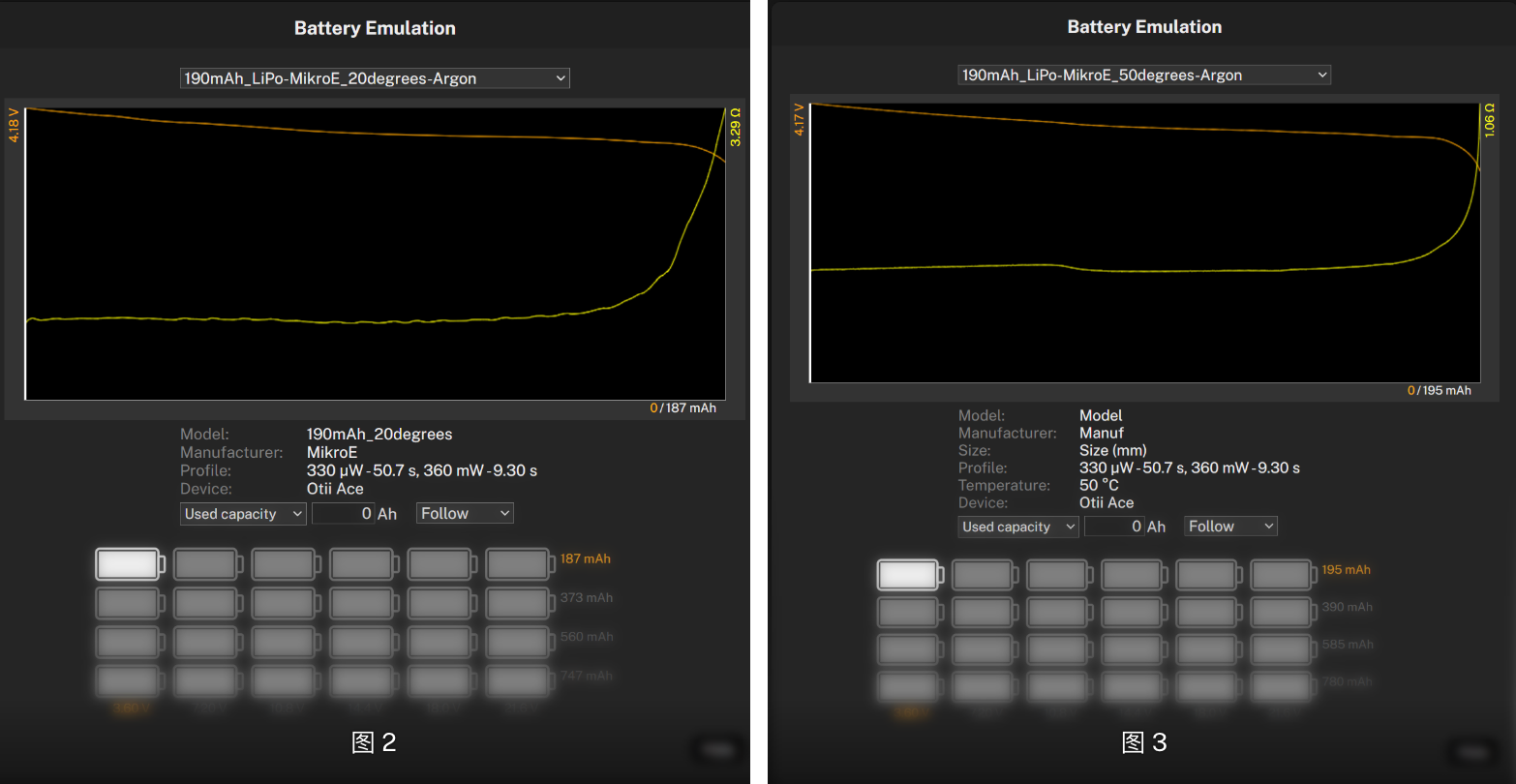Click the 4.17 V axis label
1516x784 pixels.
(x=799, y=120)
